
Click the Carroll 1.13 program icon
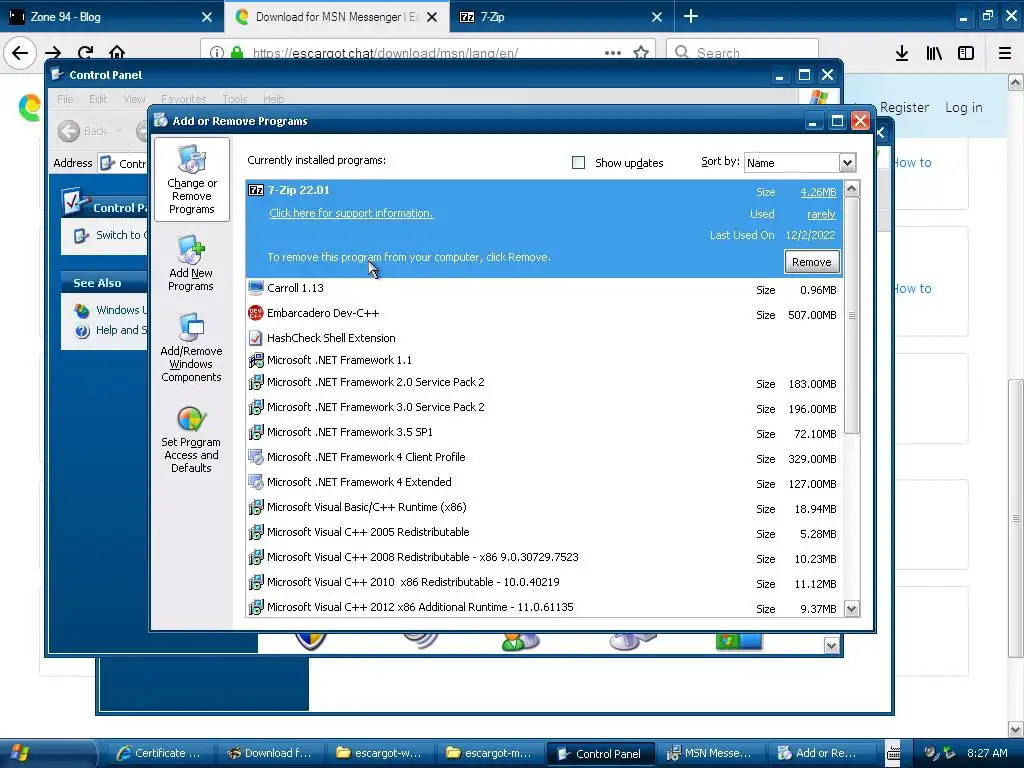[x=256, y=288]
